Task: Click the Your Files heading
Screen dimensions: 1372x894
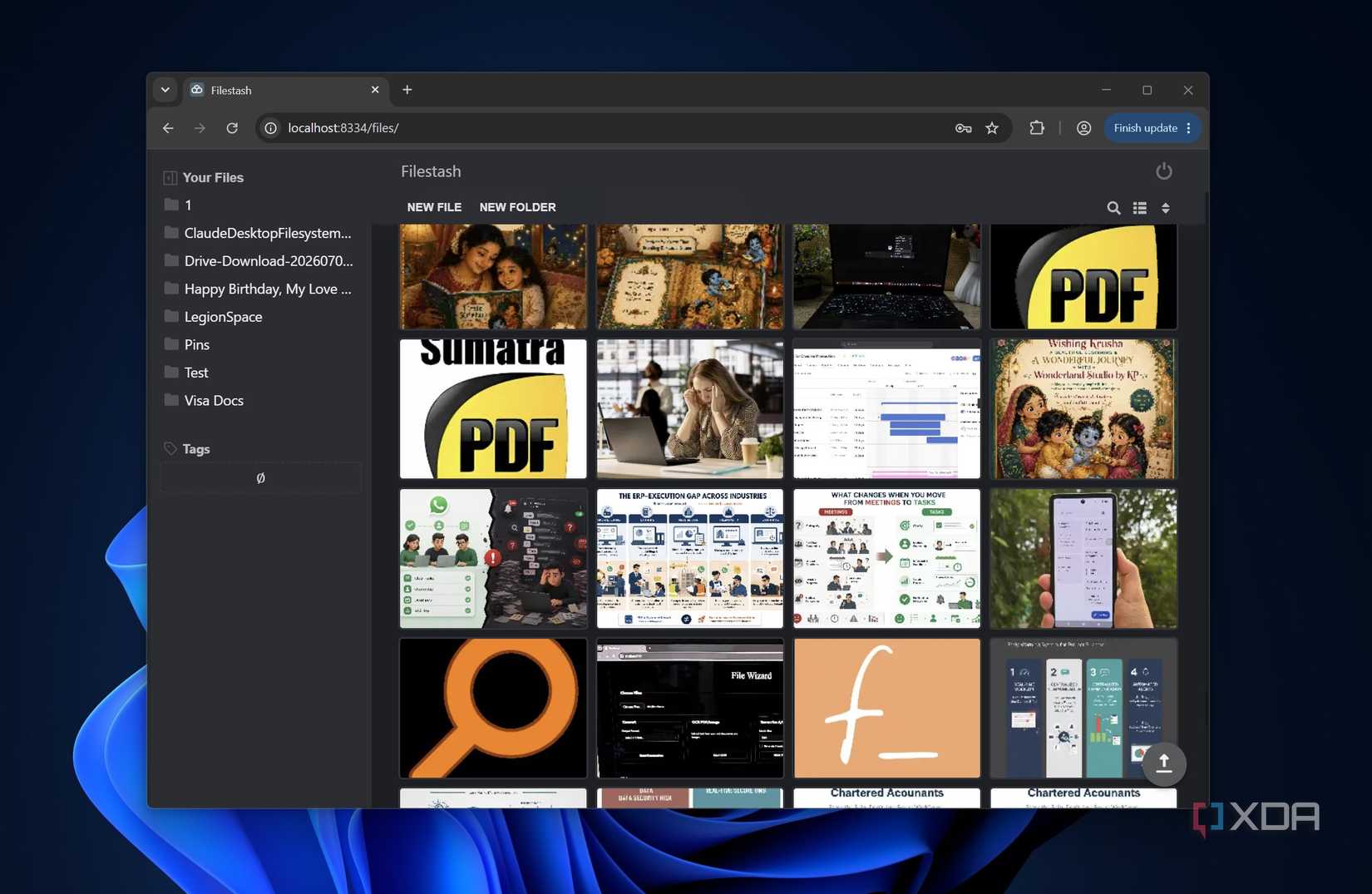Action: point(213,178)
